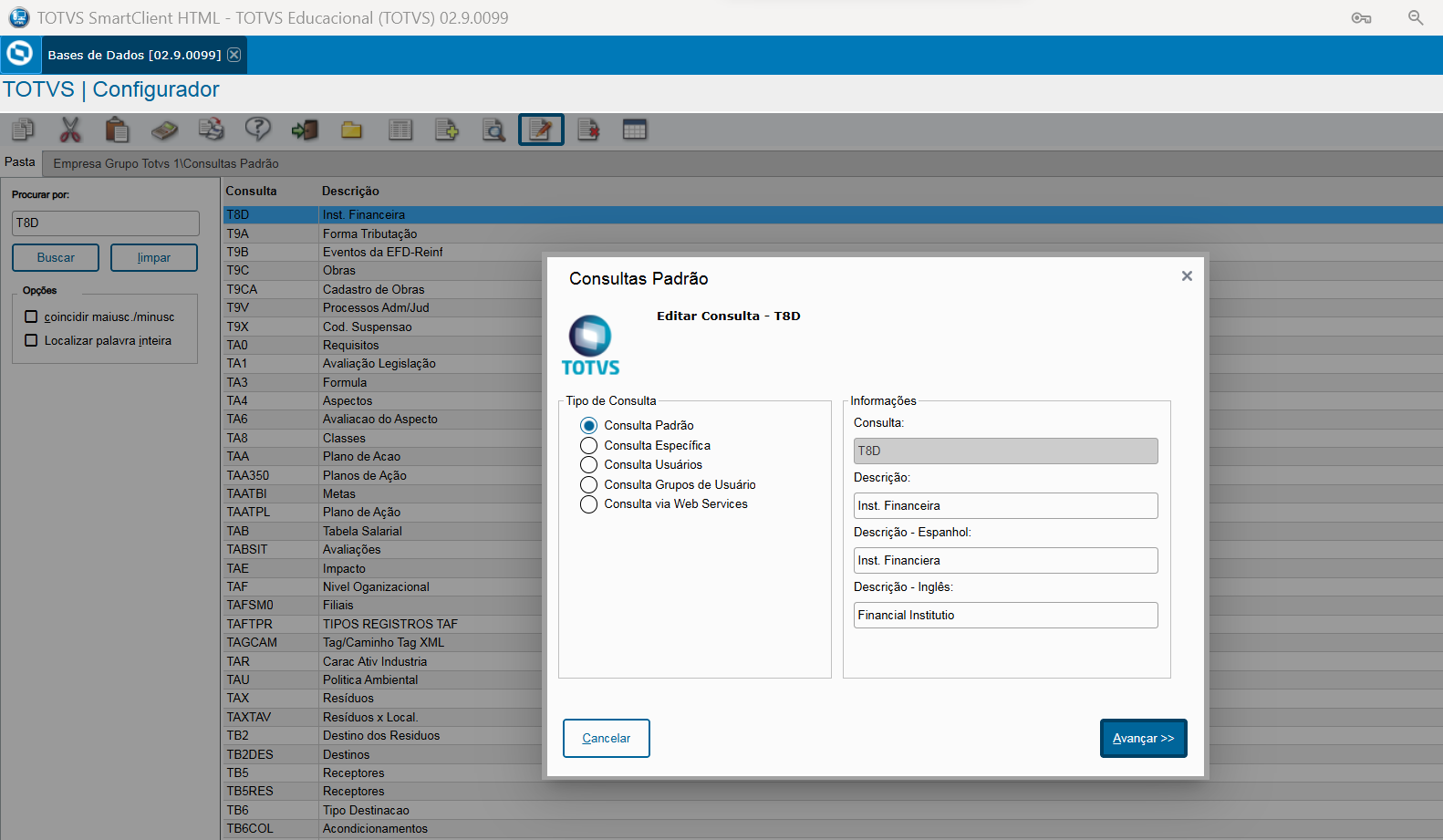The image size is (1443, 840).
Task: Select the T9B Eventos da EFD-Reinf row
Action: 833,253
